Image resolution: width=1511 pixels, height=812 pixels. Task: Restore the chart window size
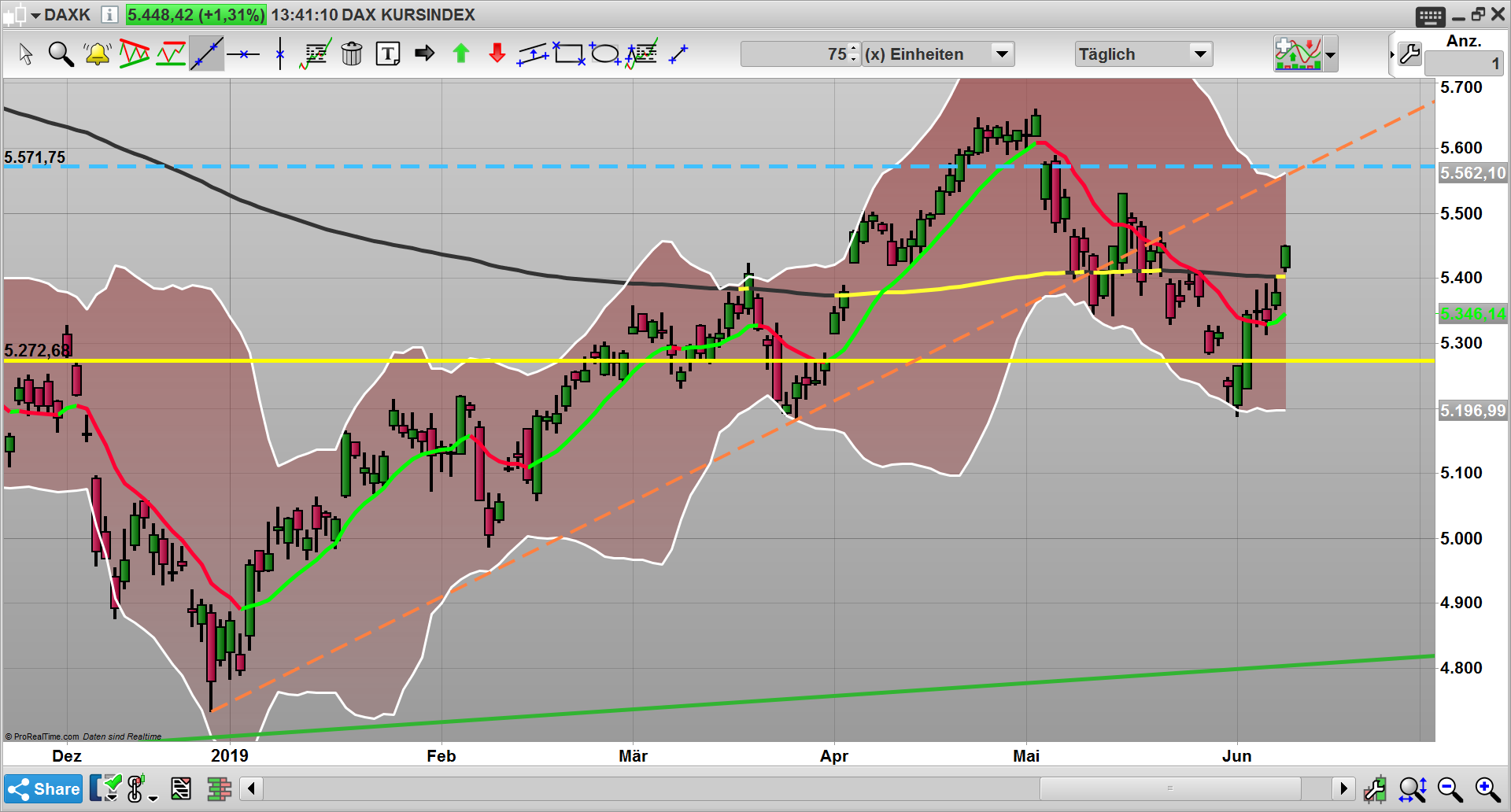pyautogui.click(x=1478, y=14)
